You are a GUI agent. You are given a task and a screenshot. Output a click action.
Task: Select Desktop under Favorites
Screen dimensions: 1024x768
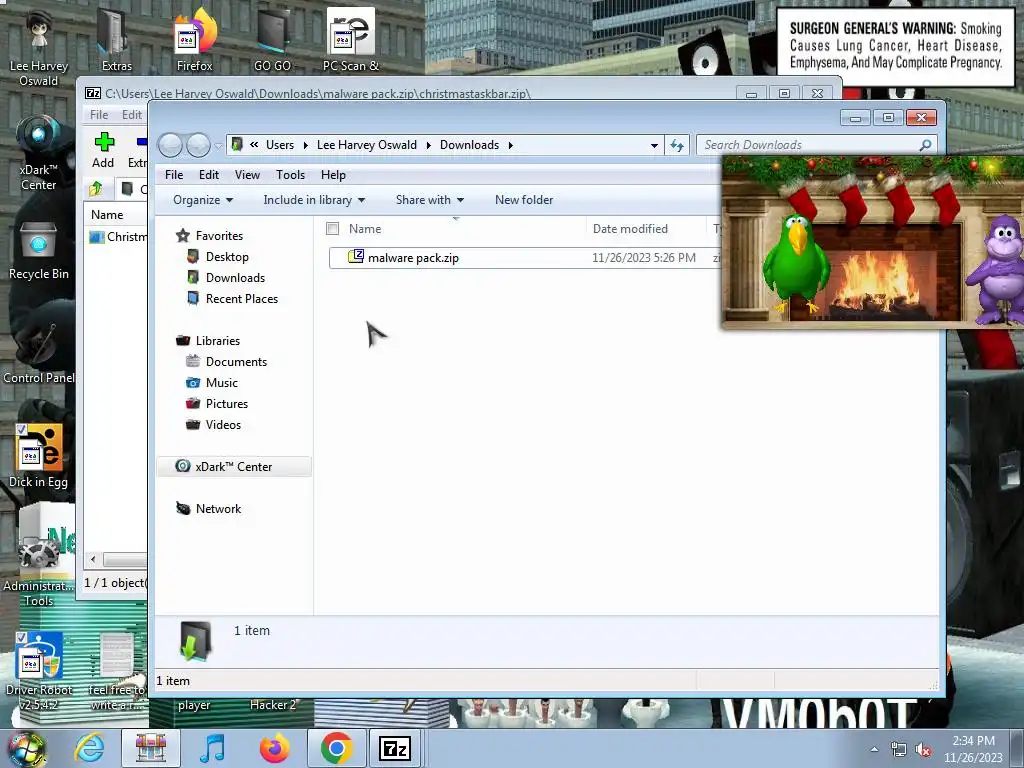227,257
